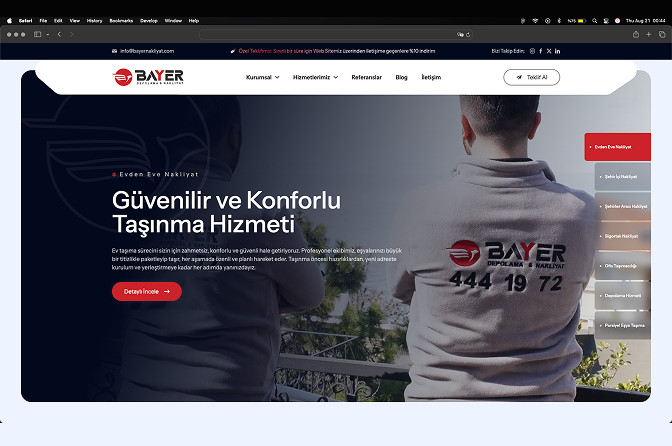Screen dimensions: 672x446
Task: Open the Referanslar page
Action: 366,77
